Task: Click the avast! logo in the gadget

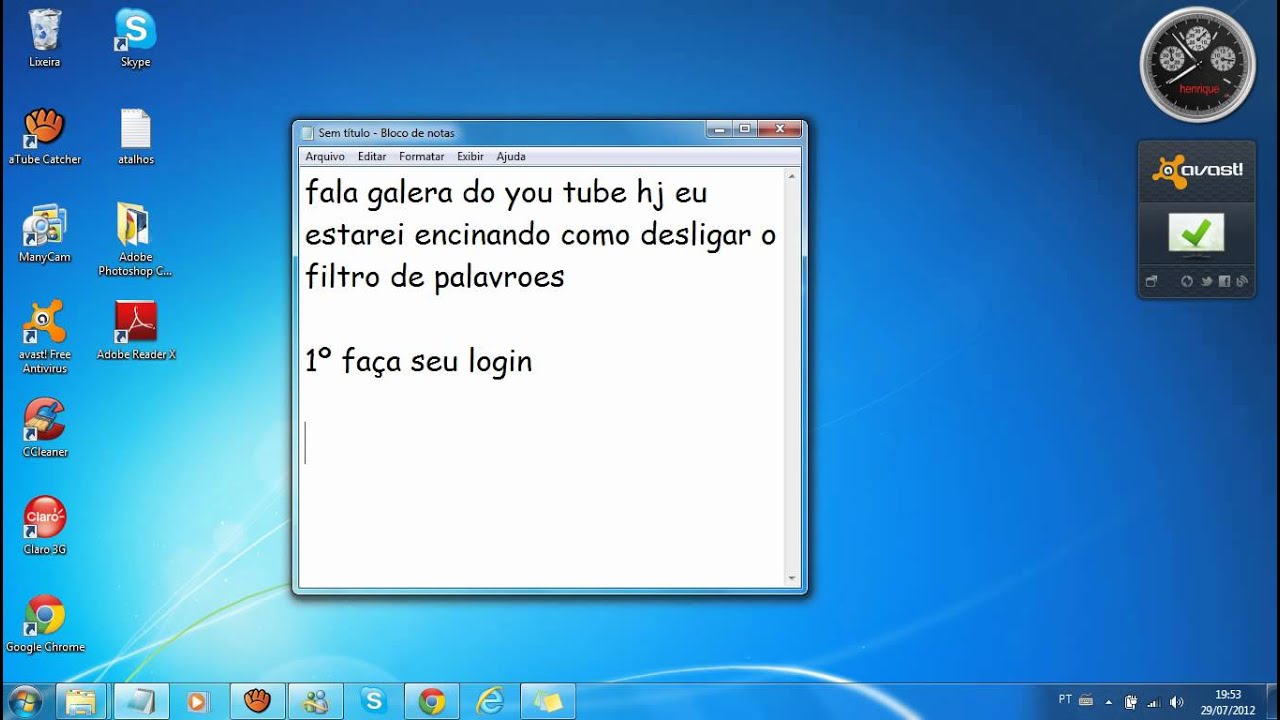Action: coord(1197,171)
